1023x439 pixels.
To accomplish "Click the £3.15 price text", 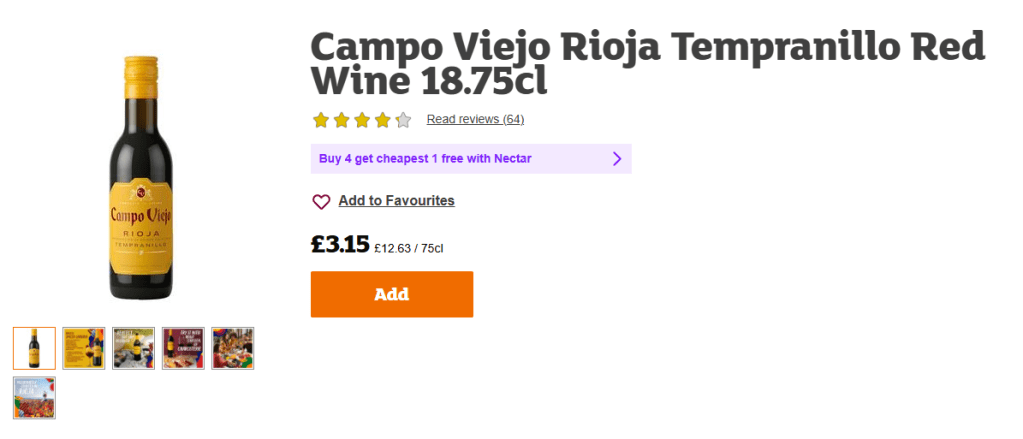I will pos(340,245).
